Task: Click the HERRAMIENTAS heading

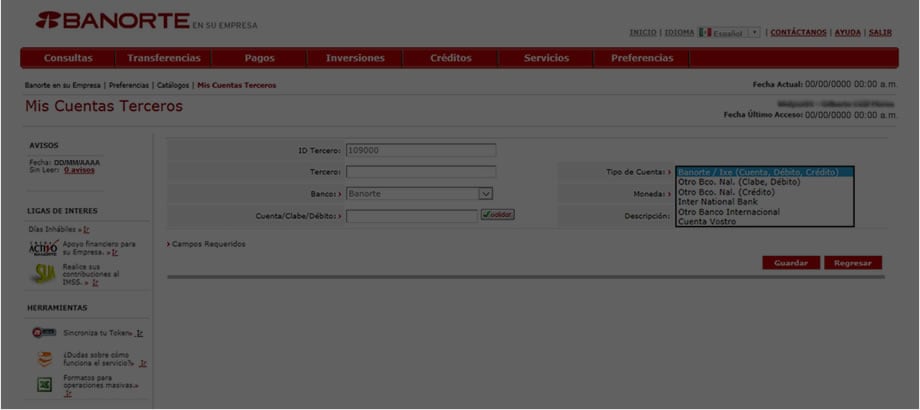Action: pos(57,307)
